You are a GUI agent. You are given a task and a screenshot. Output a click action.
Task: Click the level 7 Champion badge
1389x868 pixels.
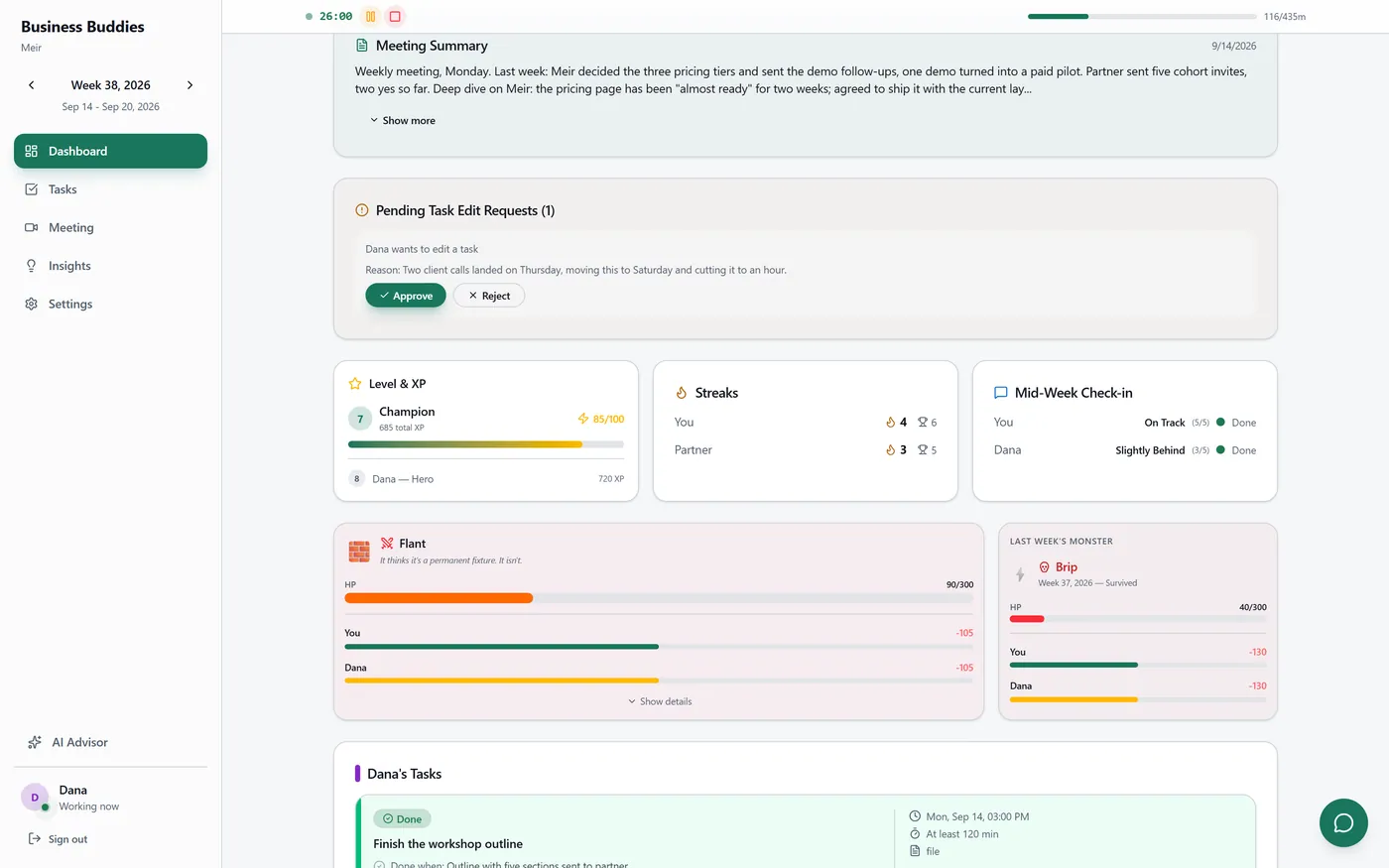point(360,419)
